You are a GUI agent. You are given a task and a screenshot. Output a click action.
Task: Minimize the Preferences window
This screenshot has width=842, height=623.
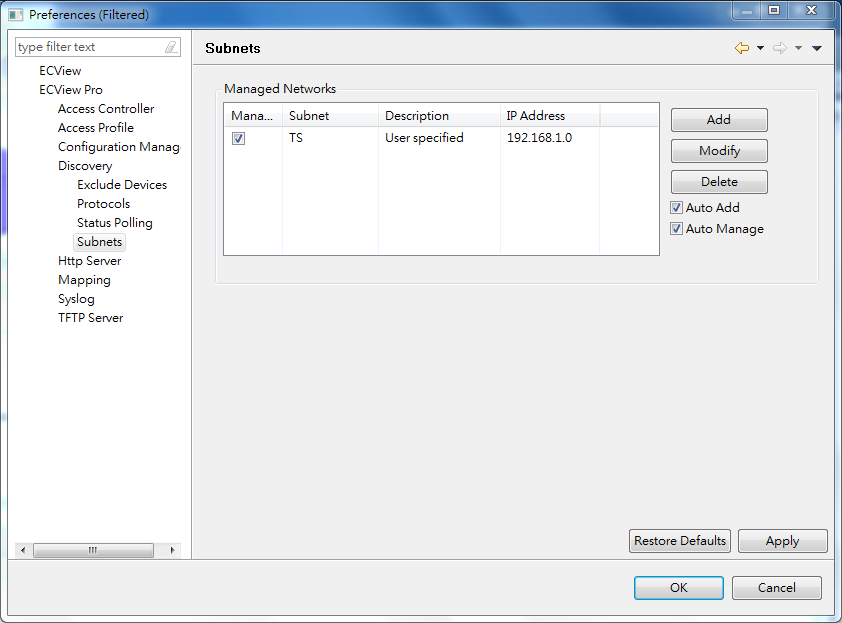746,11
